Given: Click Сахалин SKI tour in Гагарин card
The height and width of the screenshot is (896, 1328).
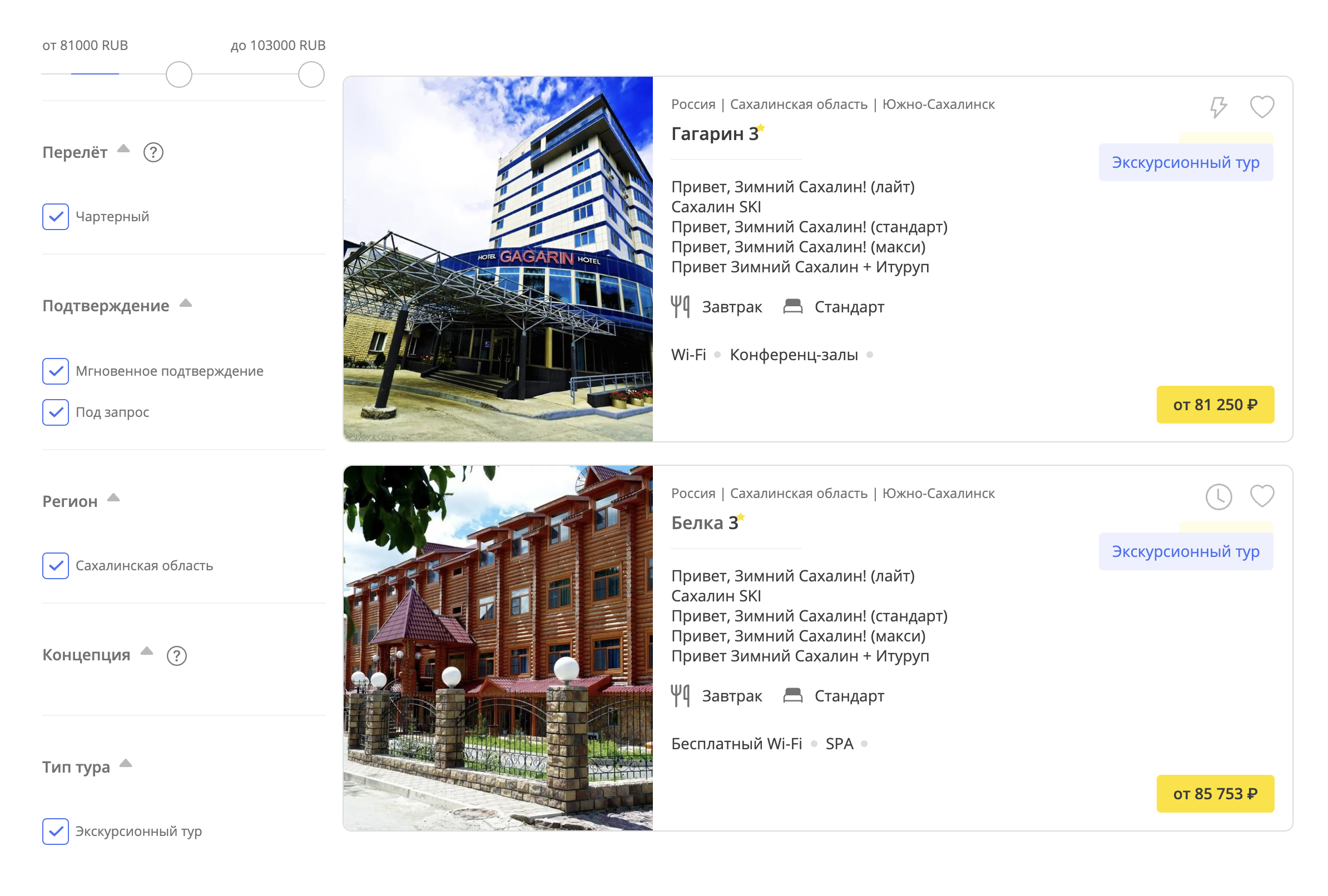Looking at the screenshot, I should (716, 207).
